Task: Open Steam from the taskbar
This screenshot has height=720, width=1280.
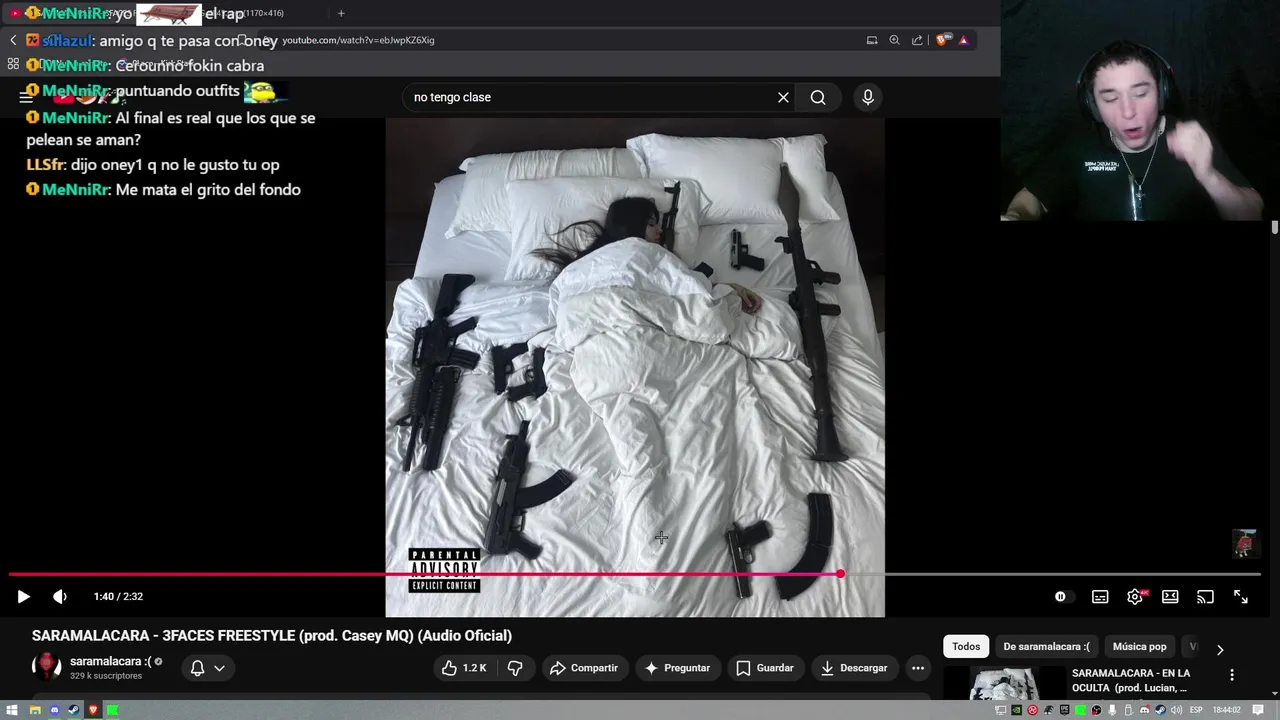Action: pos(74,710)
